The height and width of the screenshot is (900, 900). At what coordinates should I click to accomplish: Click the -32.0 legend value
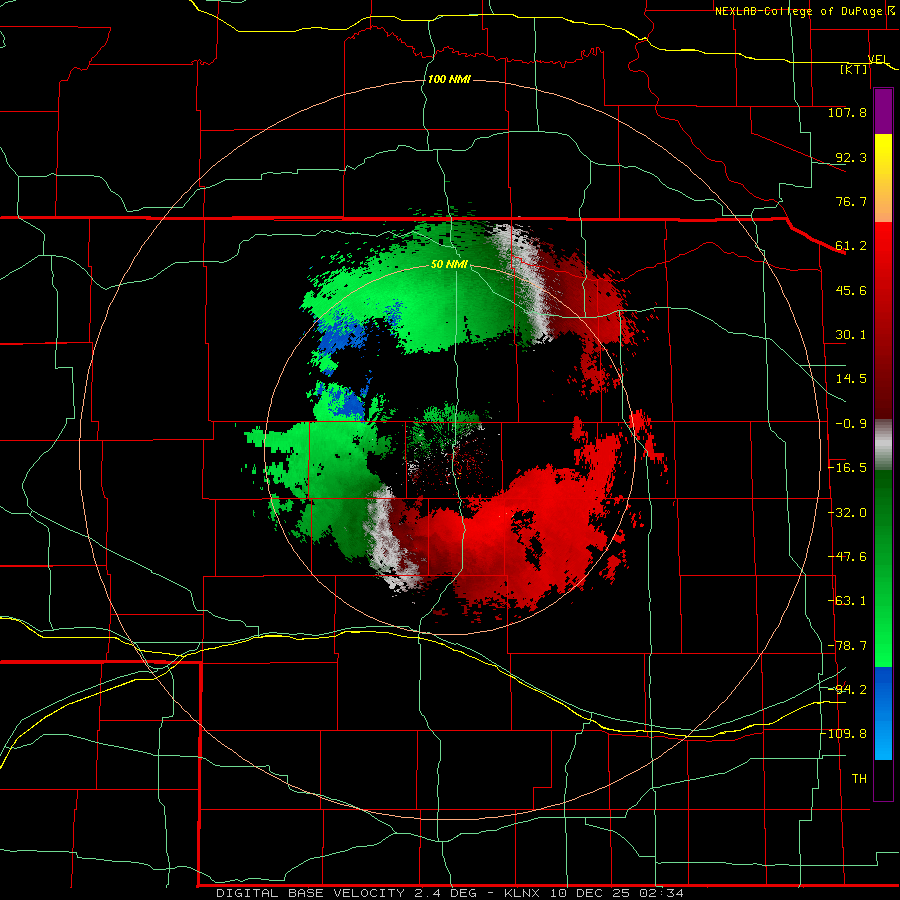(847, 513)
